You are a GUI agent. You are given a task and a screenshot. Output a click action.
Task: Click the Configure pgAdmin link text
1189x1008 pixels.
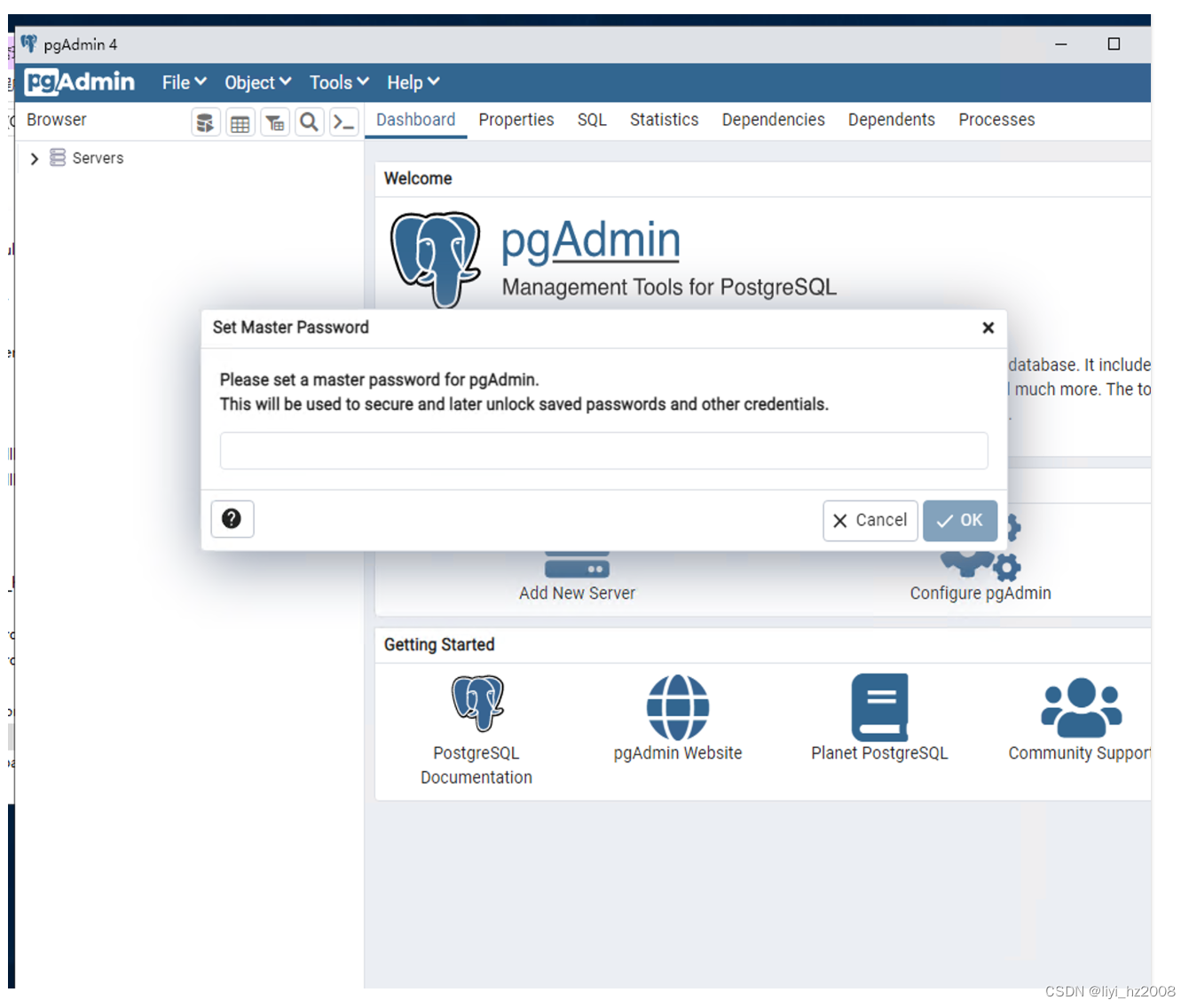[980, 594]
